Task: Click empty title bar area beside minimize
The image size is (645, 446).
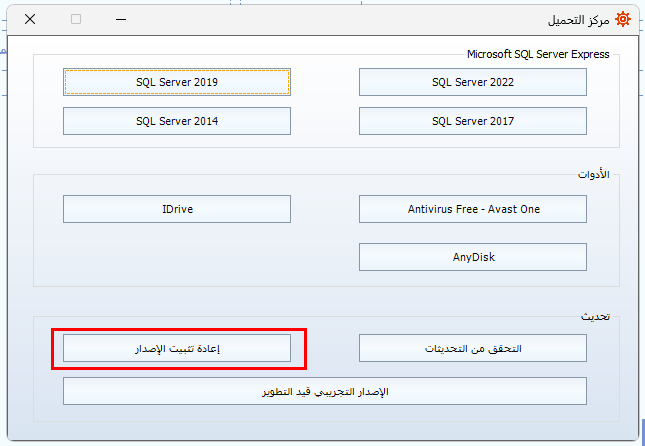Action: click(x=300, y=19)
